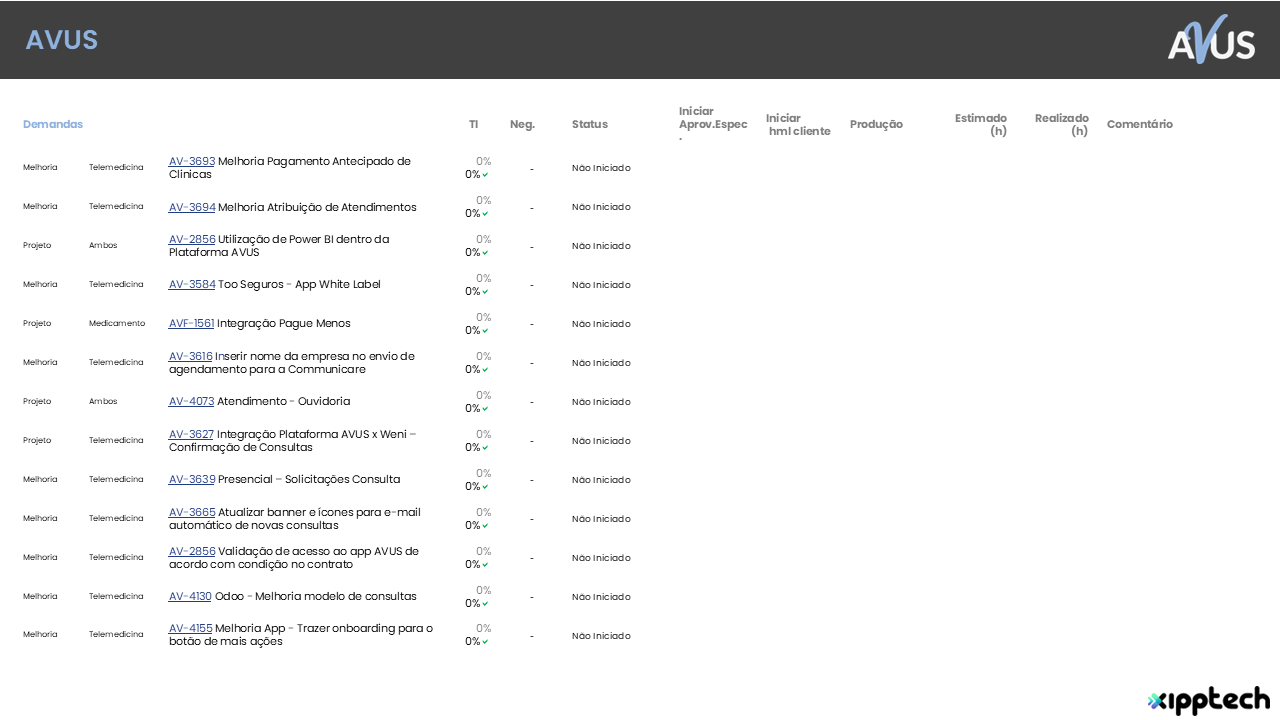The image size is (1280, 720).
Task: Click the green check icon in the AV-4073 row
Action: click(x=485, y=409)
